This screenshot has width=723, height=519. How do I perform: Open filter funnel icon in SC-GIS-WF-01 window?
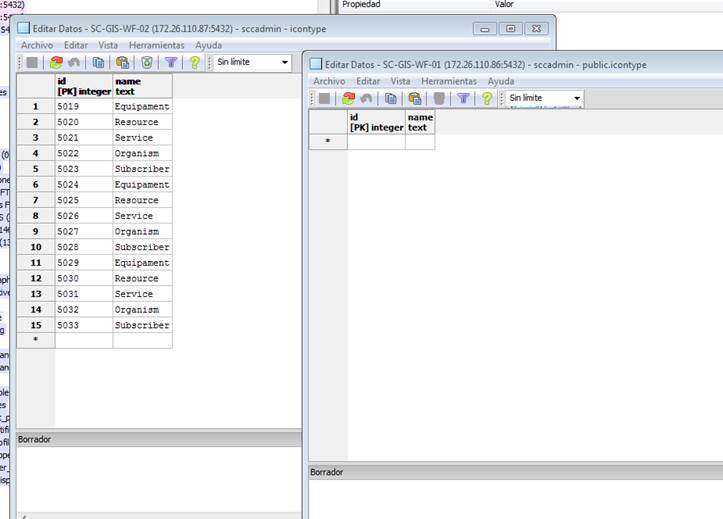463,98
